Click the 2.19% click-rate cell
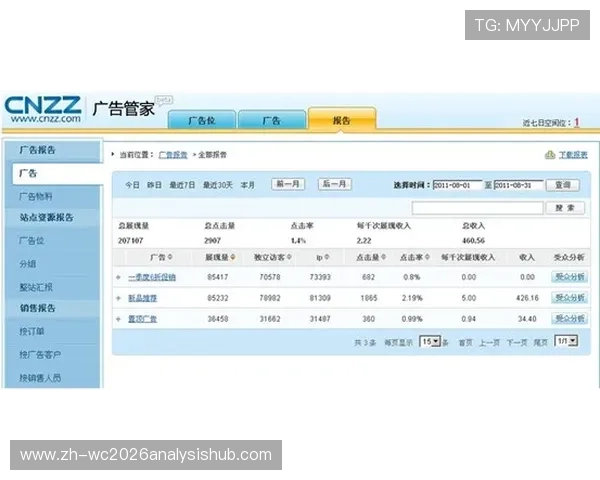 412,298
